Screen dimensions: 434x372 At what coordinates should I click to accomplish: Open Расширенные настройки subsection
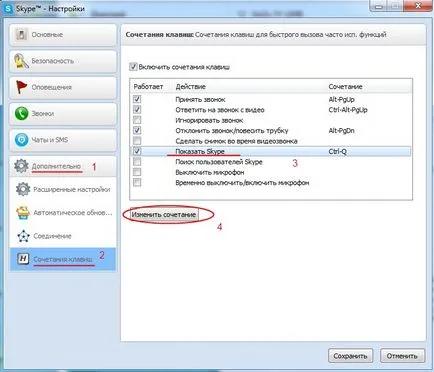(63, 189)
